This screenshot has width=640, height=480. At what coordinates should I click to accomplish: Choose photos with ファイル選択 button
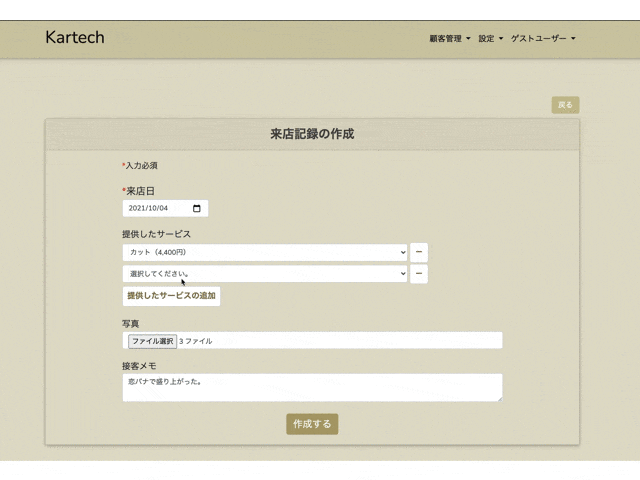pyautogui.click(x=152, y=341)
